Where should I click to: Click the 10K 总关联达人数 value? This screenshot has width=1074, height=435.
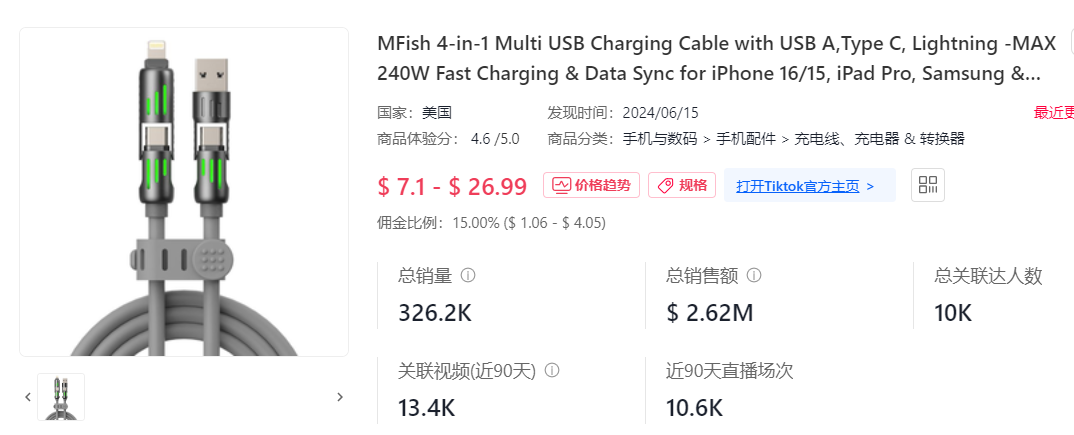pos(953,313)
